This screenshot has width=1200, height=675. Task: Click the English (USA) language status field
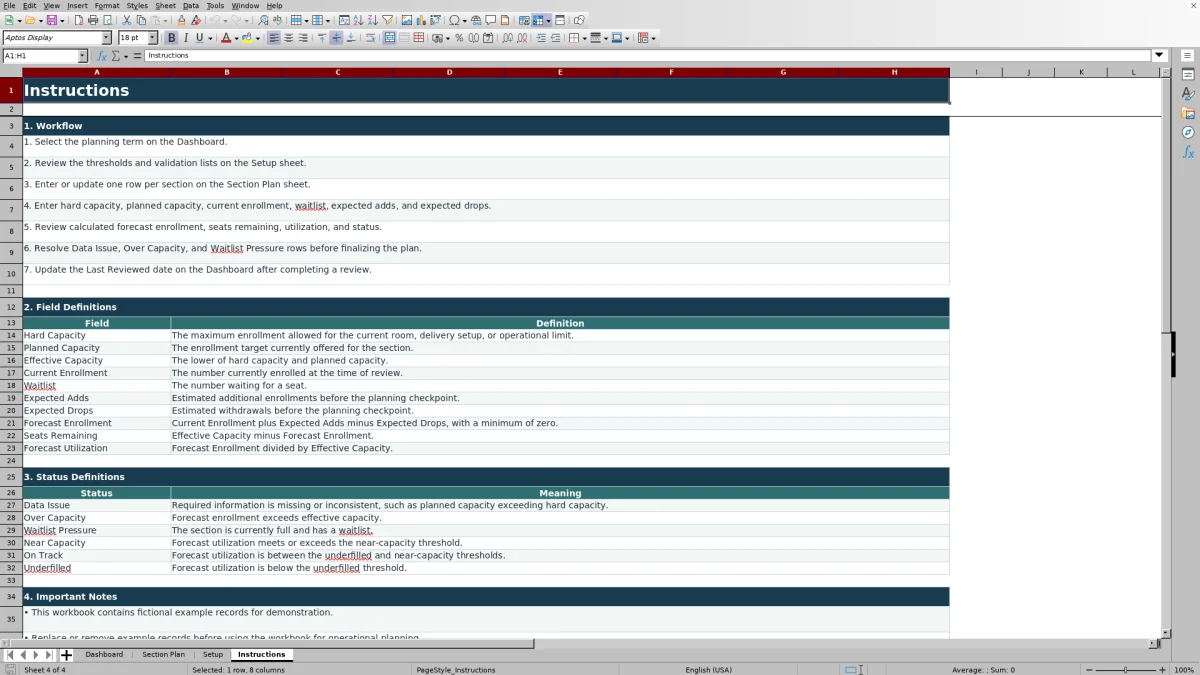(x=708, y=670)
